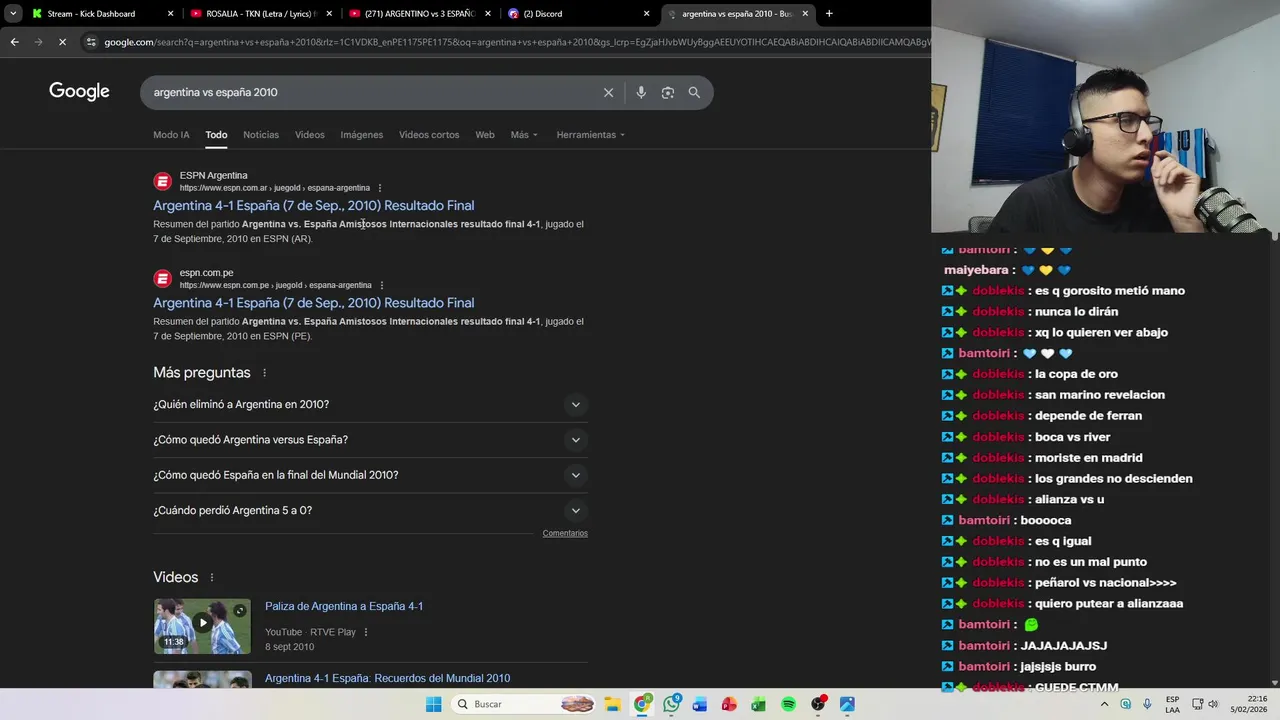The width and height of the screenshot is (1280, 720).
Task: Open File Explorer from the taskbar
Action: coord(612,704)
